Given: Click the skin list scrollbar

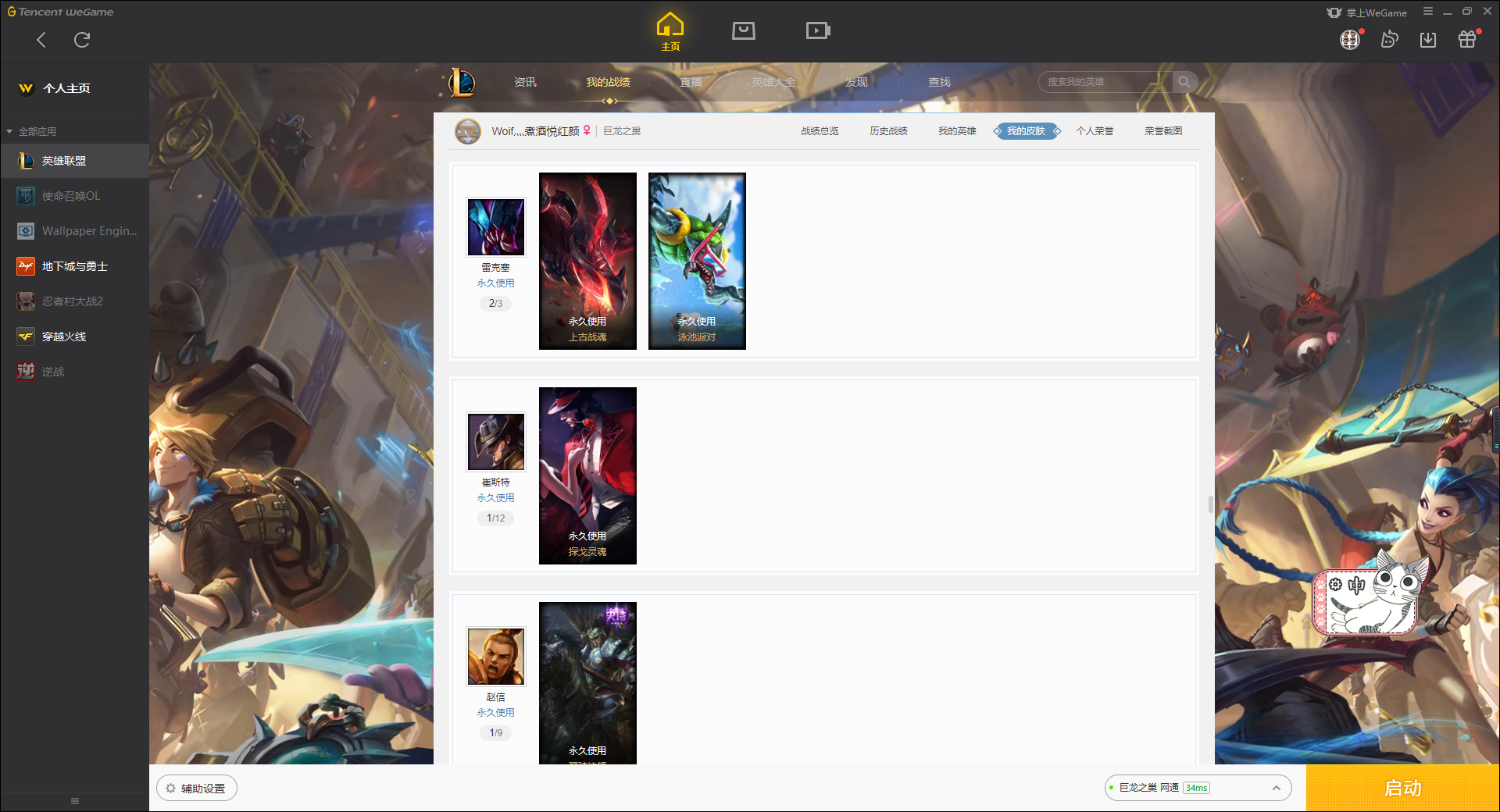Looking at the screenshot, I should tap(1211, 504).
